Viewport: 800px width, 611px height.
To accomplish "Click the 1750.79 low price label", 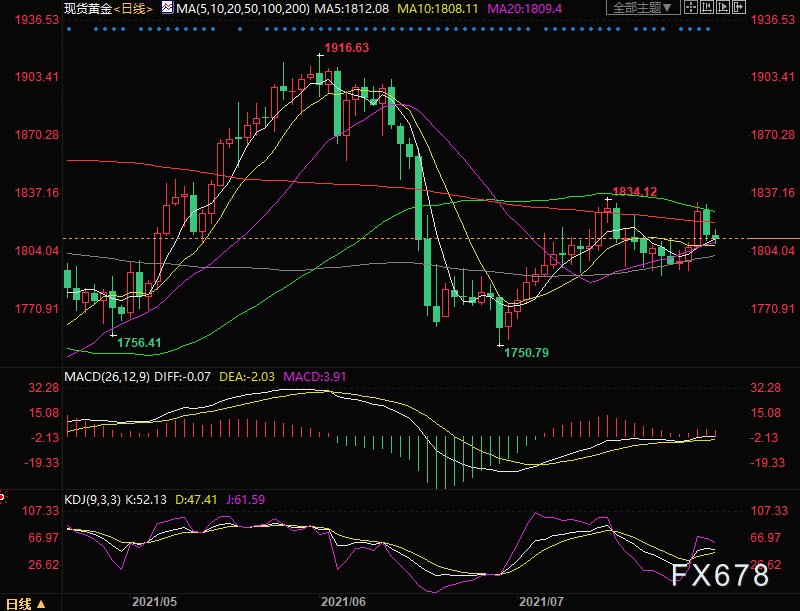I will click(x=527, y=352).
